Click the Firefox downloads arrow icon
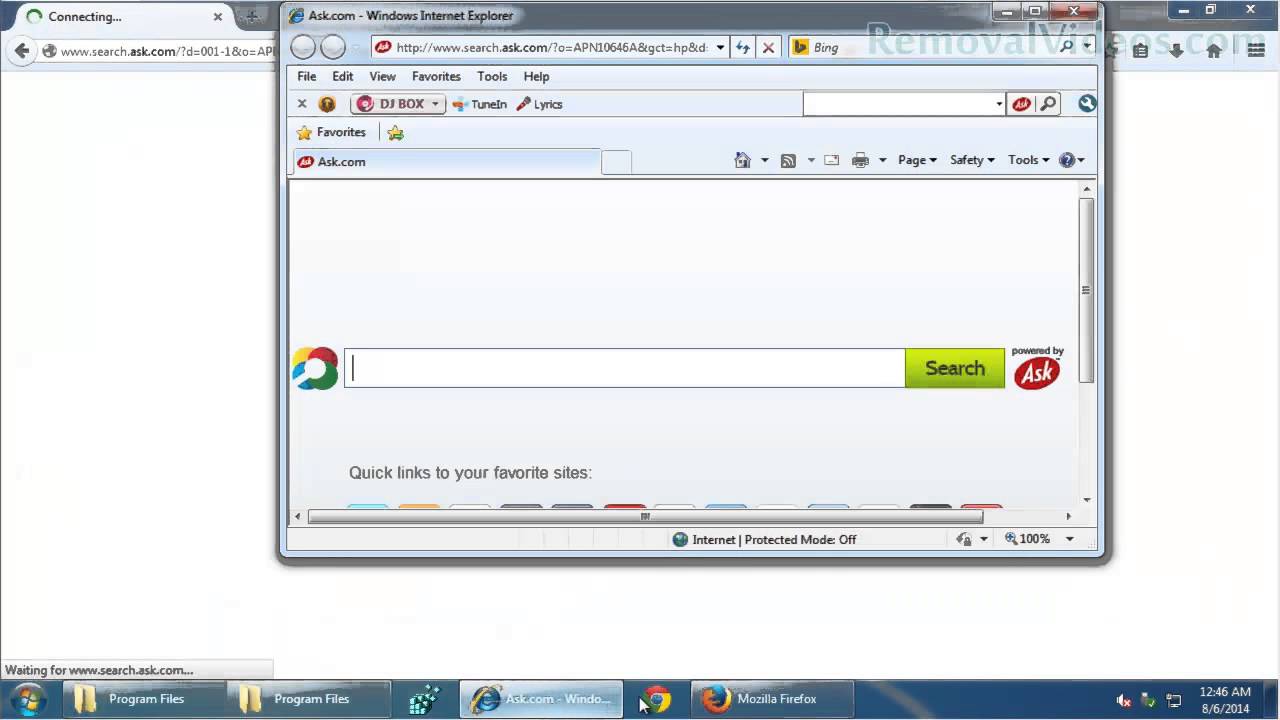This screenshot has width=1280, height=720. (x=1176, y=50)
